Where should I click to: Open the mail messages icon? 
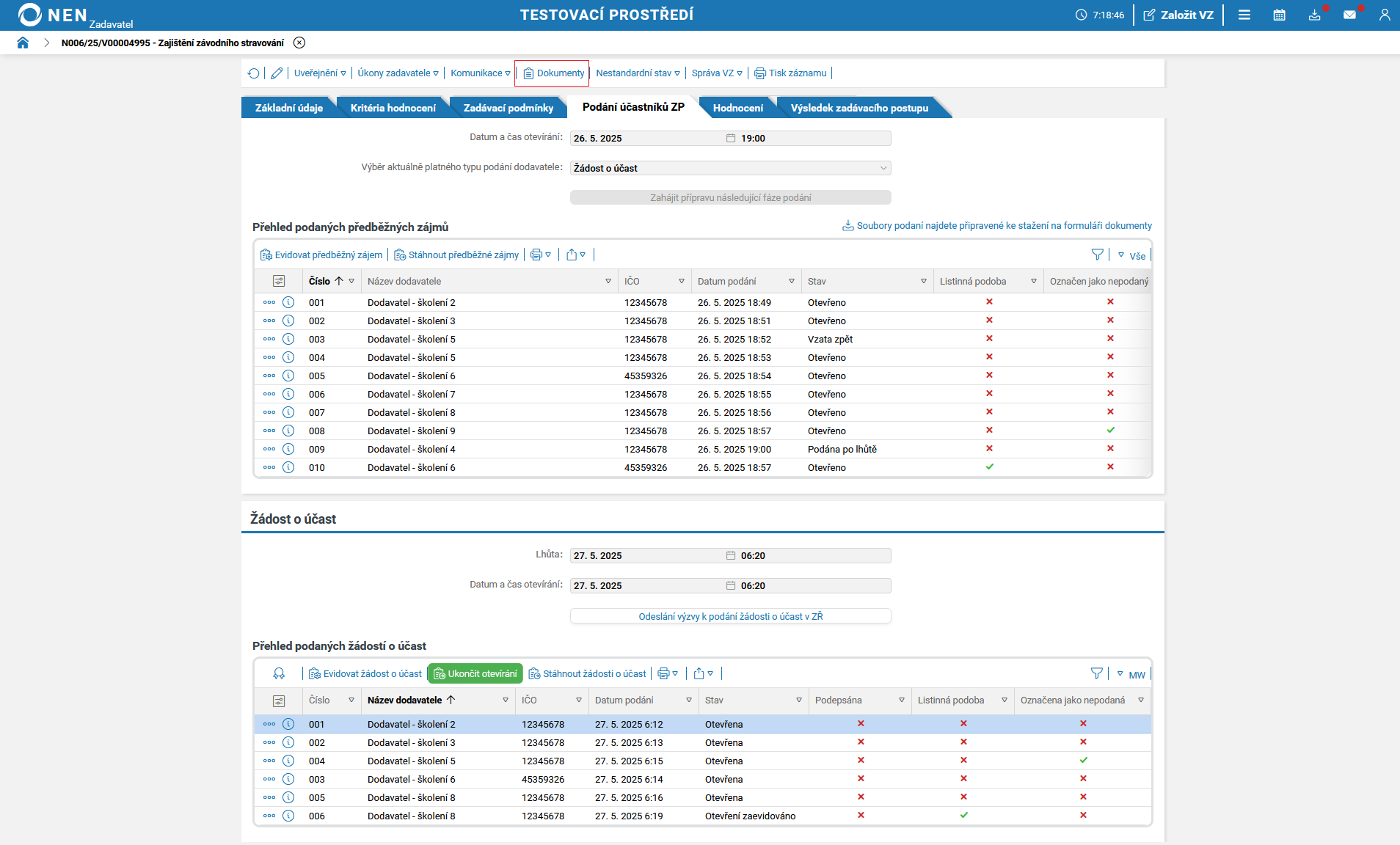[x=1349, y=15]
